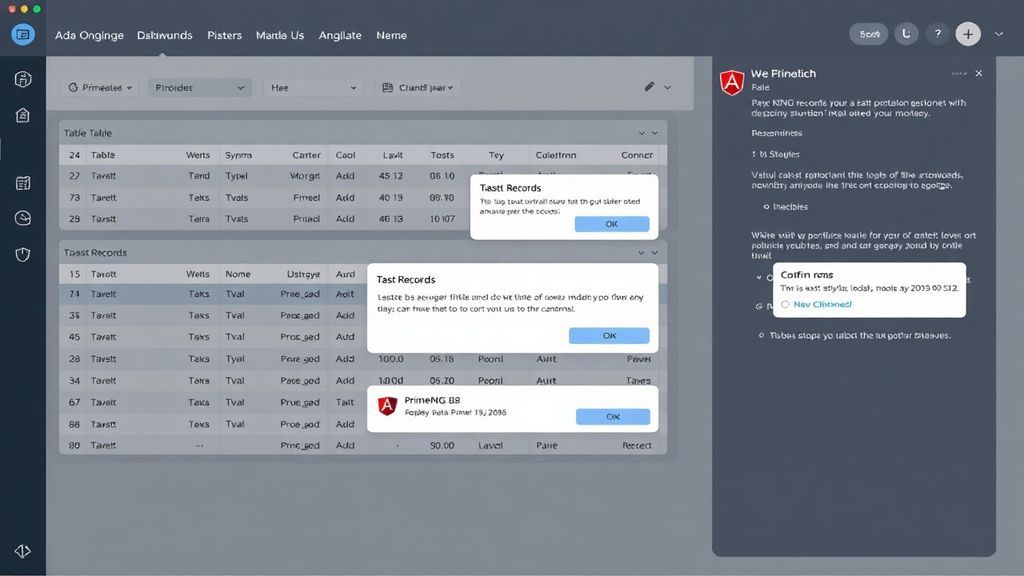
Task: Select the Tabes stops radio bullet
Action: [761, 336]
